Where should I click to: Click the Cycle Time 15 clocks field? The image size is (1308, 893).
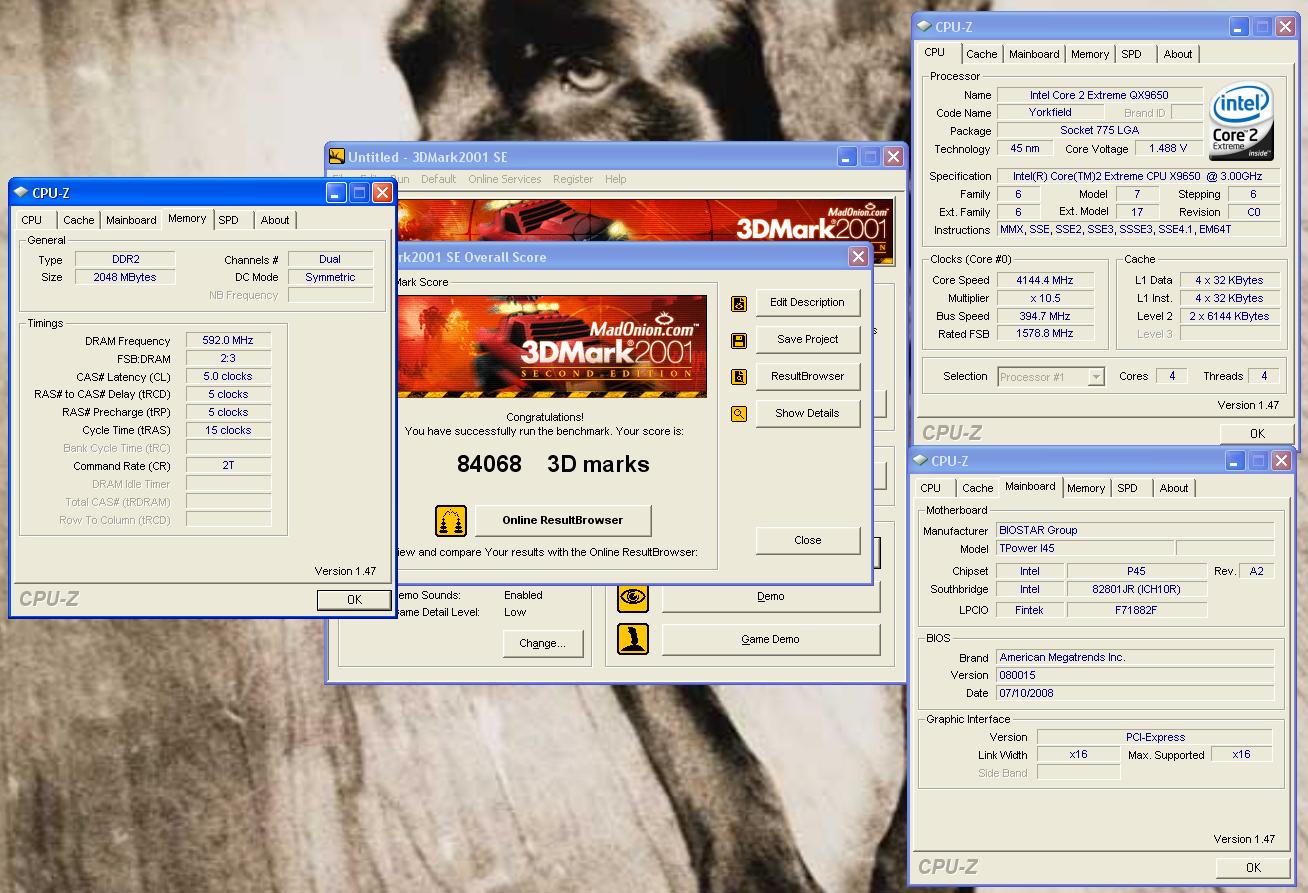click(x=228, y=431)
